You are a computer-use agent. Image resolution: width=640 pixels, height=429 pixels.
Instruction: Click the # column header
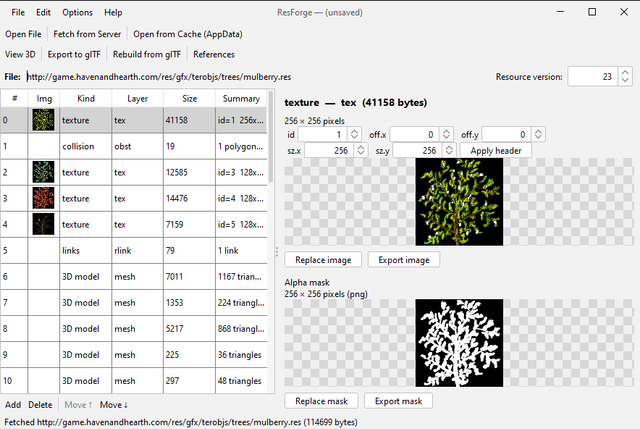14,98
